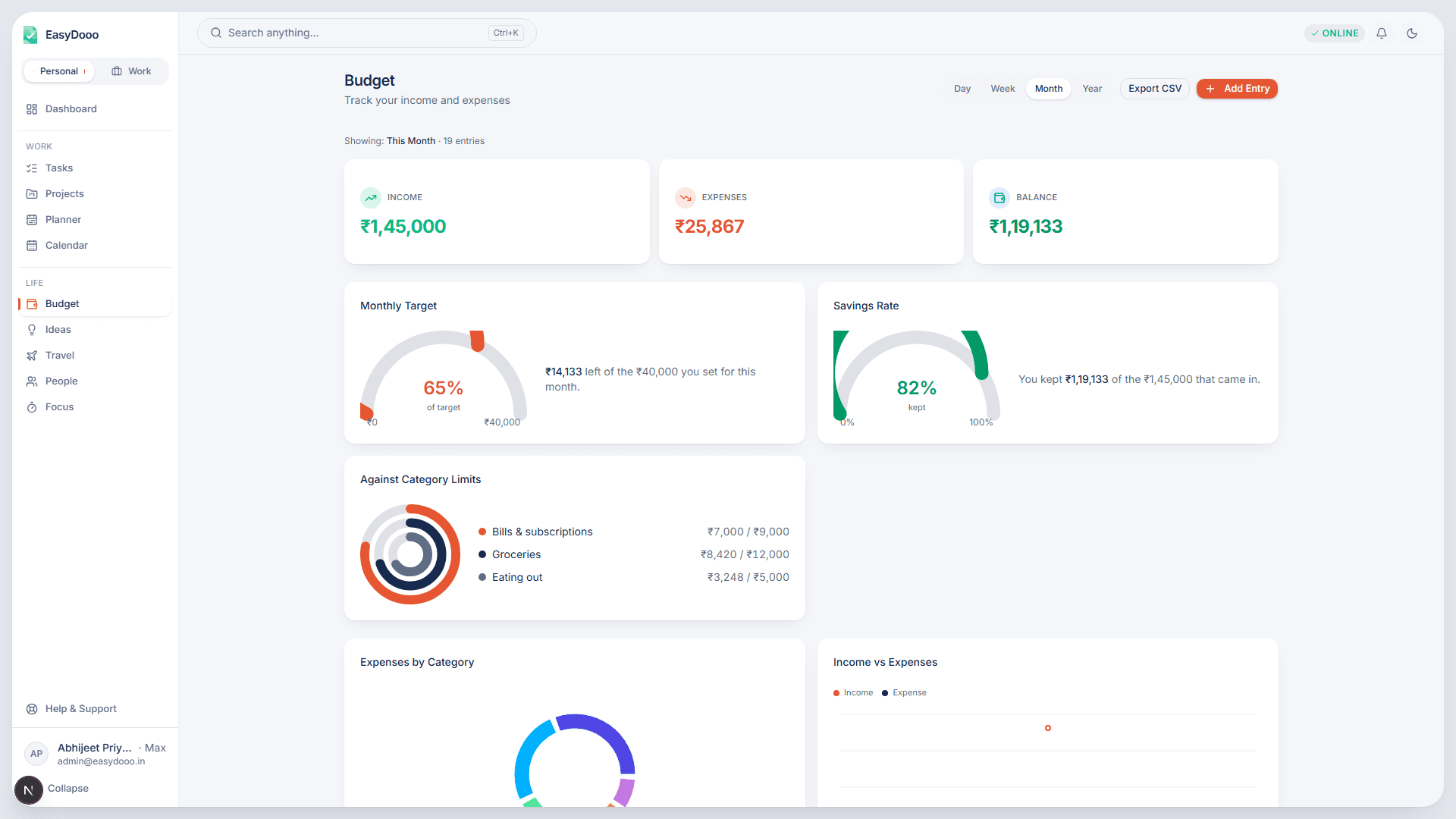Click the Focus timer icon
The width and height of the screenshot is (1456, 819).
pyautogui.click(x=32, y=407)
